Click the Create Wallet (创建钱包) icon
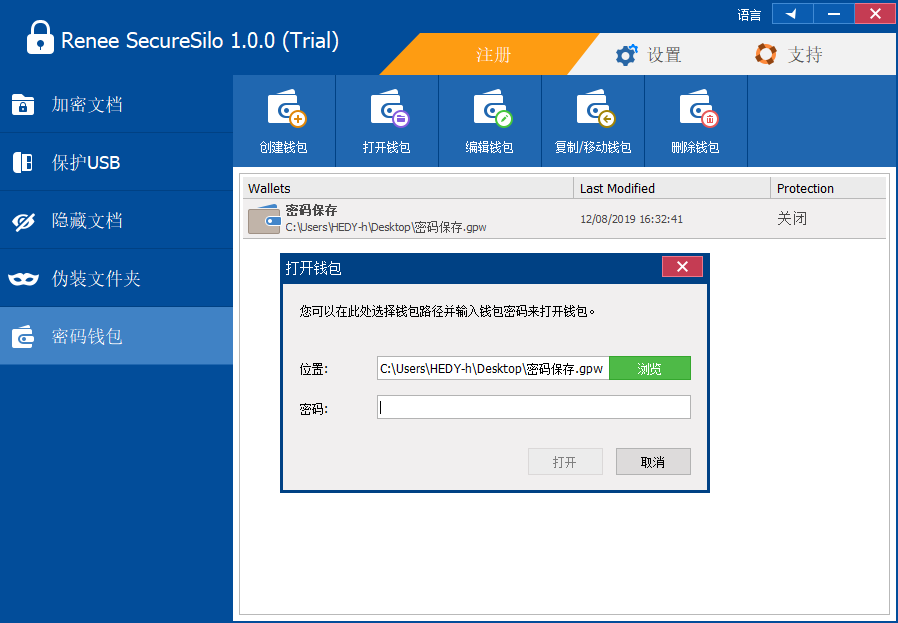This screenshot has height=623, width=898. [287, 108]
